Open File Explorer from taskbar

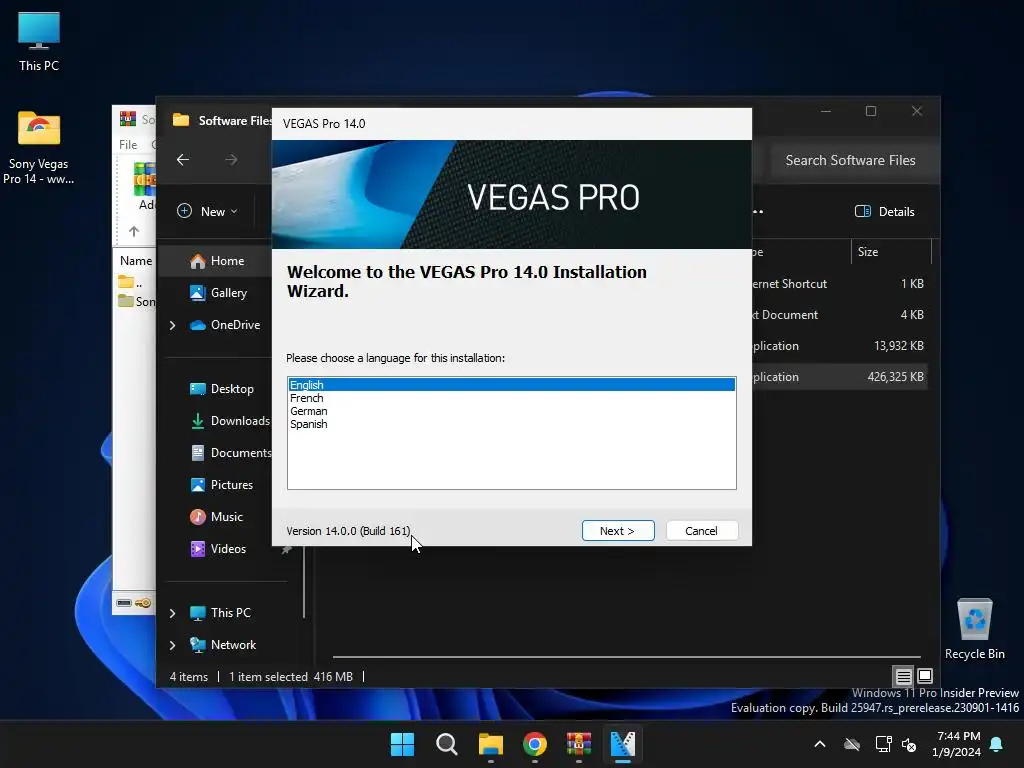tap(490, 744)
